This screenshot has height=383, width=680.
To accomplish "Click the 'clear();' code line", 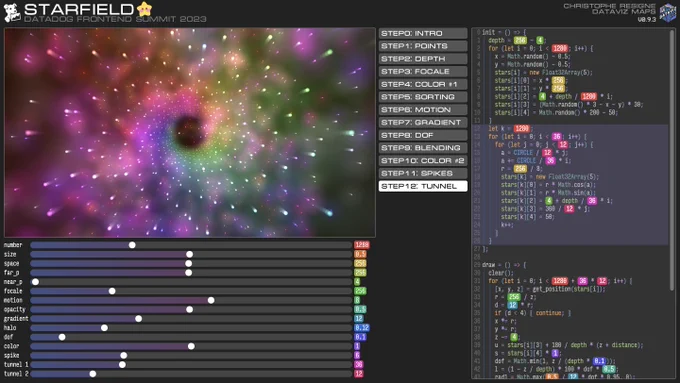I will (x=502, y=273).
